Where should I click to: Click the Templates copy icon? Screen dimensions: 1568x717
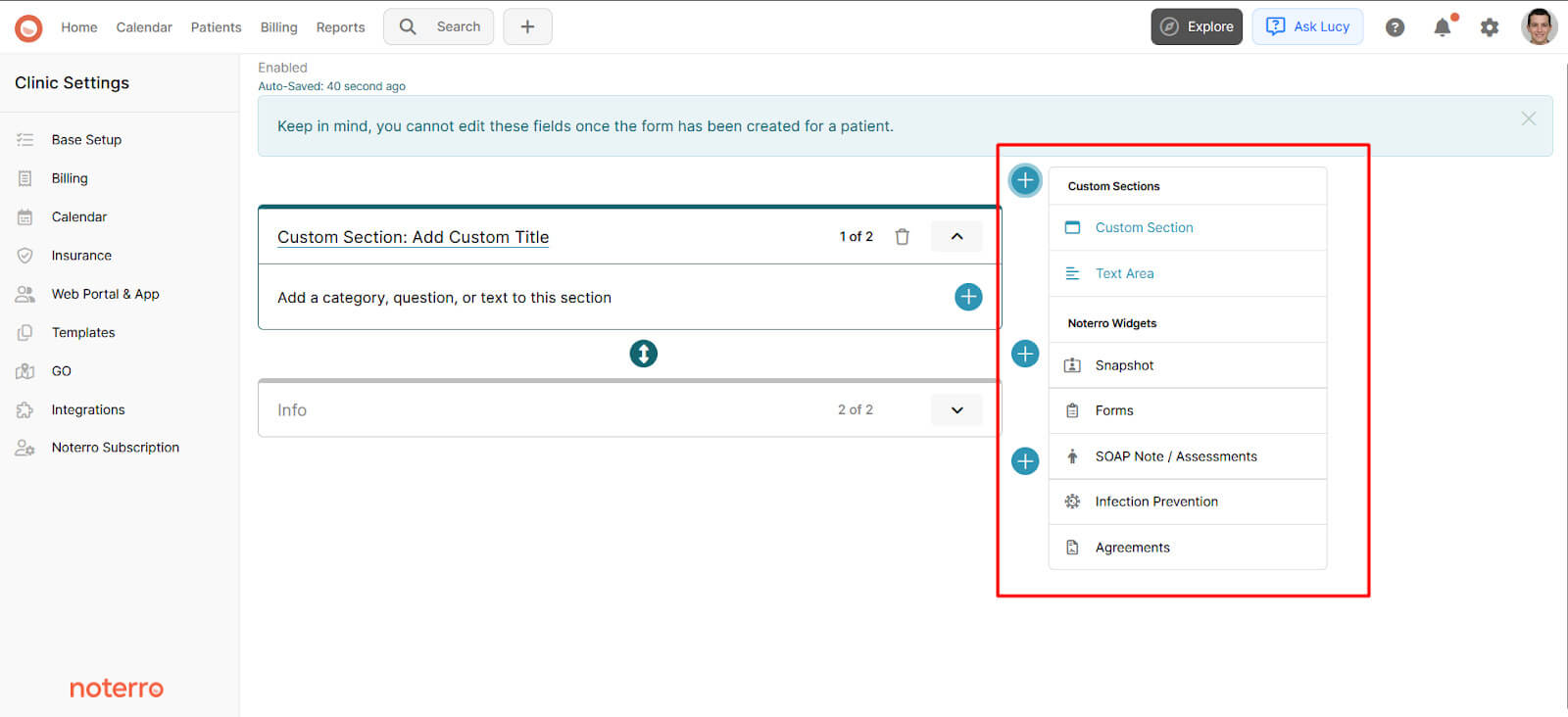coord(25,333)
